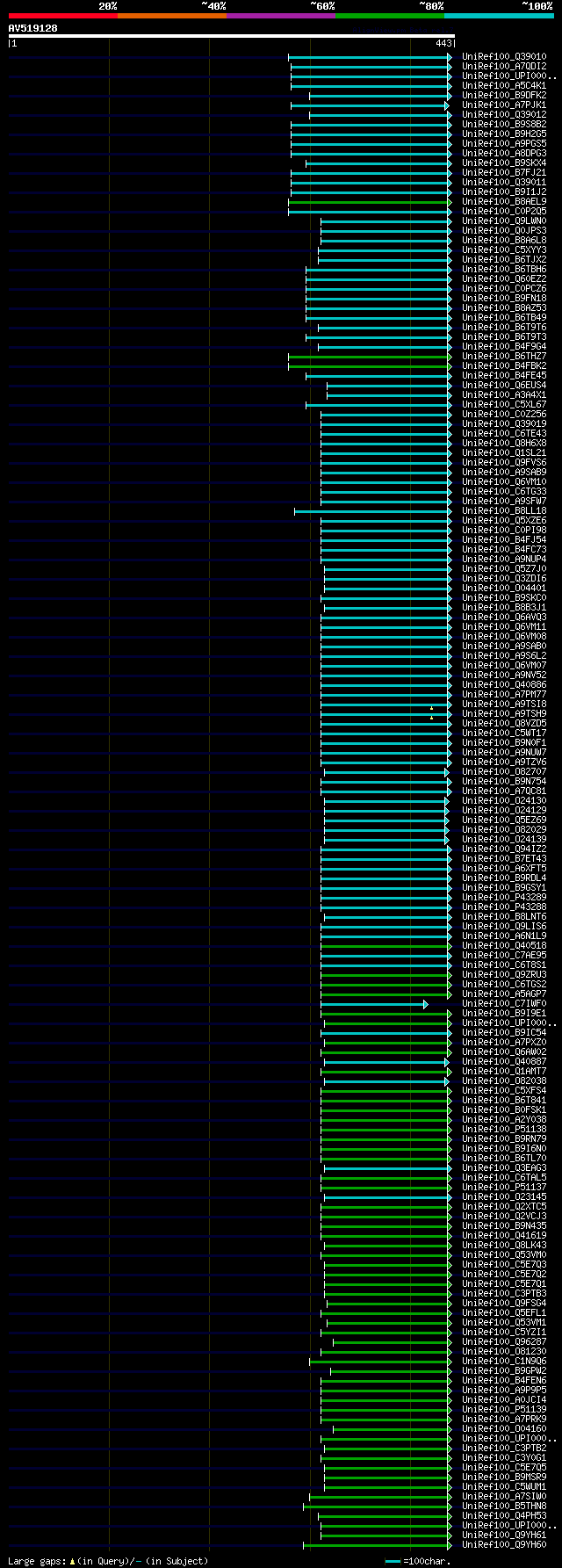The image size is (562, 1568).
Task: Select the UniRef100_Q6EUS4 label
Action: pyautogui.click(x=504, y=386)
